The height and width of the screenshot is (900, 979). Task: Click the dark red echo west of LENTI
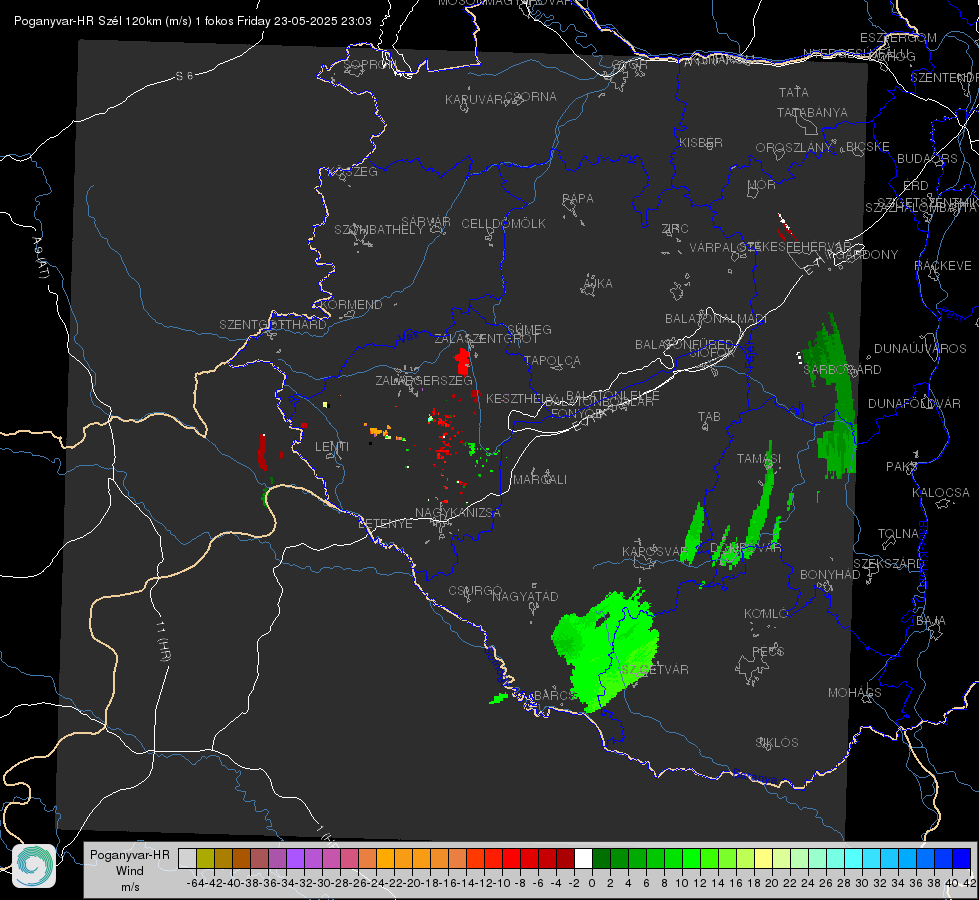[x=262, y=451]
